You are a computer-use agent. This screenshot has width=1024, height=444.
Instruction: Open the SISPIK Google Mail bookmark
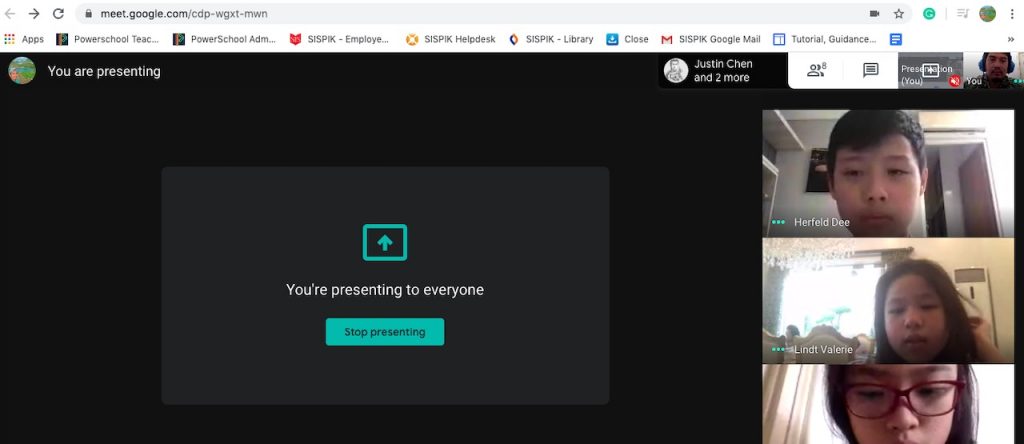point(710,39)
